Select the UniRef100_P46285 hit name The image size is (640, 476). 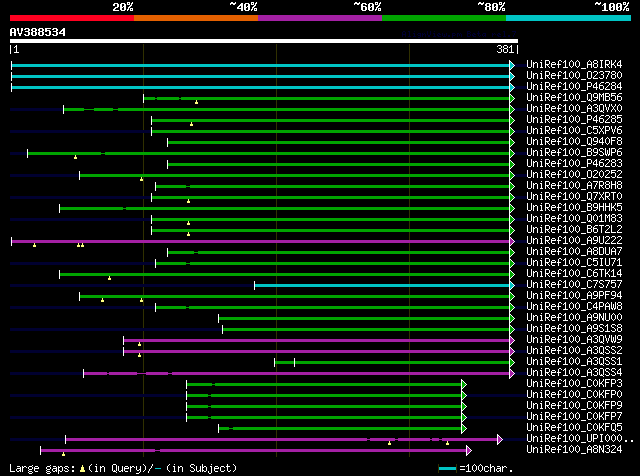[574, 120]
